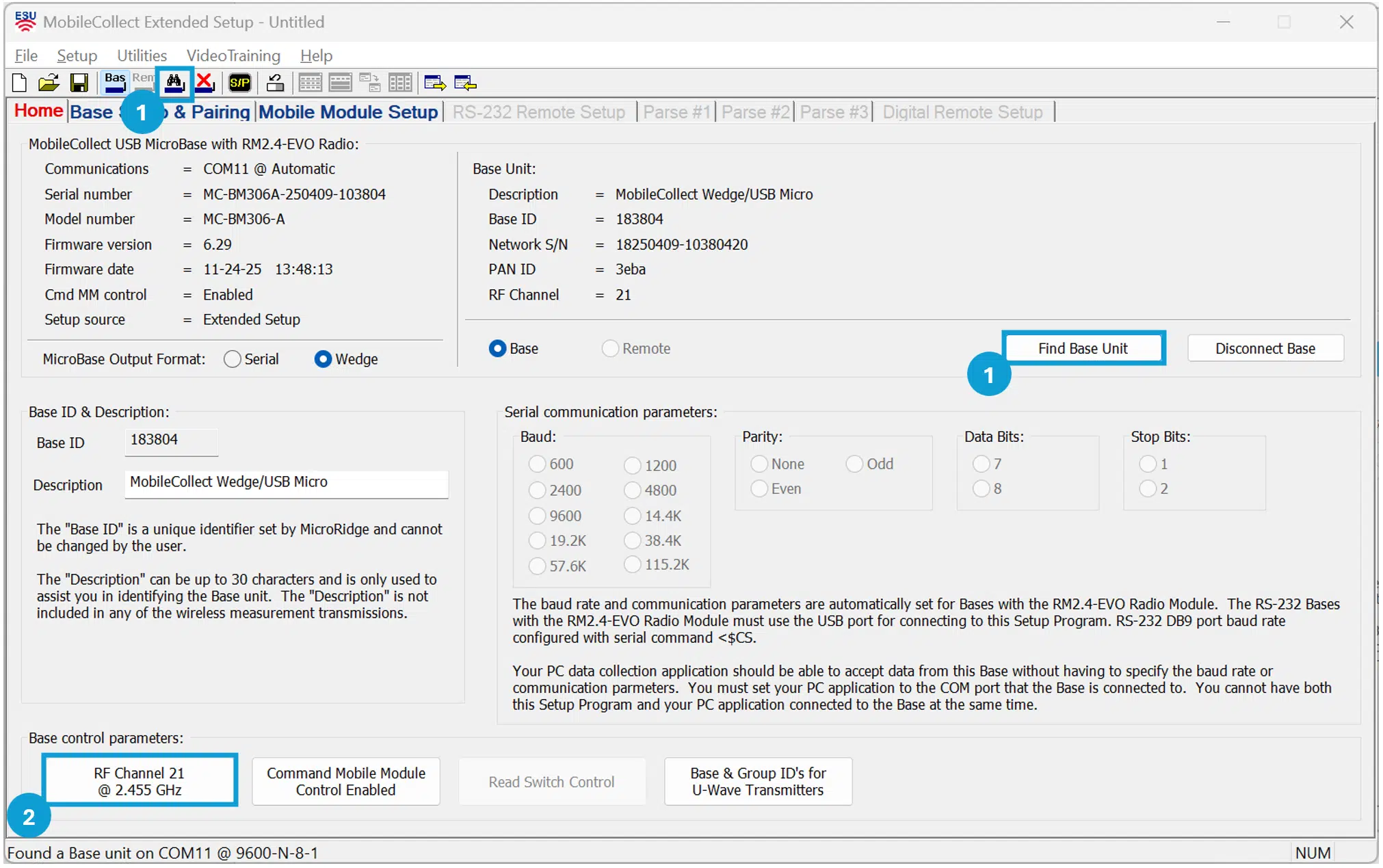Switch to the Parse #3 tab

click(834, 112)
